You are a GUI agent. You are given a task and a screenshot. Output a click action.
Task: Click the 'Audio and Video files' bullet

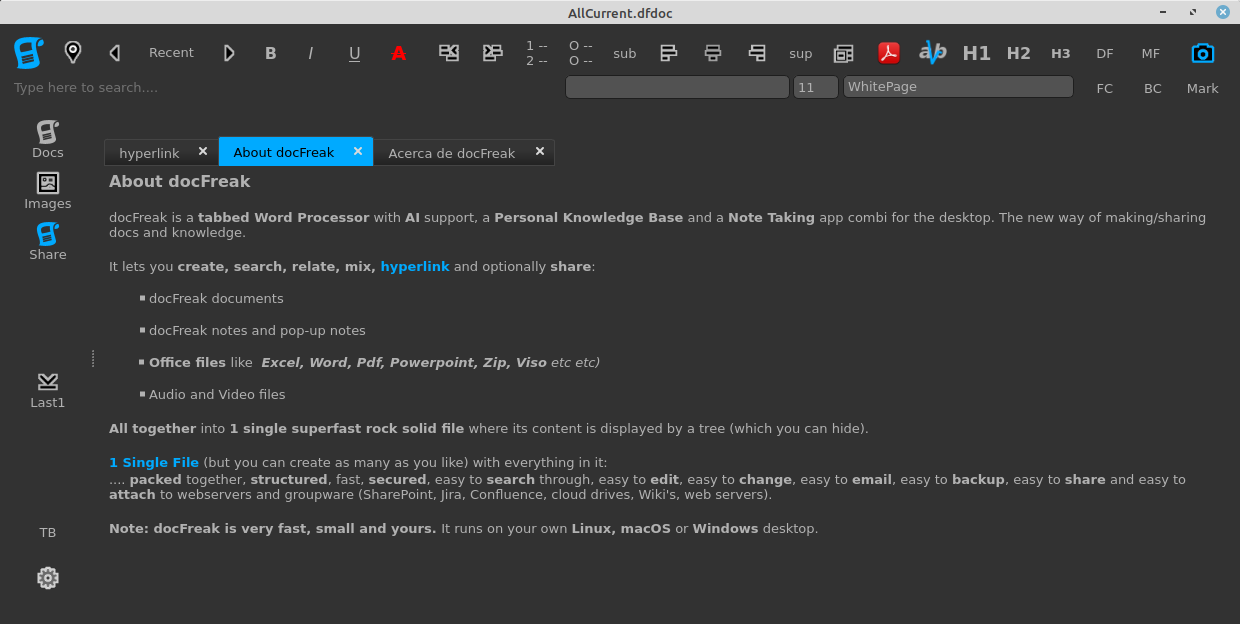(217, 395)
